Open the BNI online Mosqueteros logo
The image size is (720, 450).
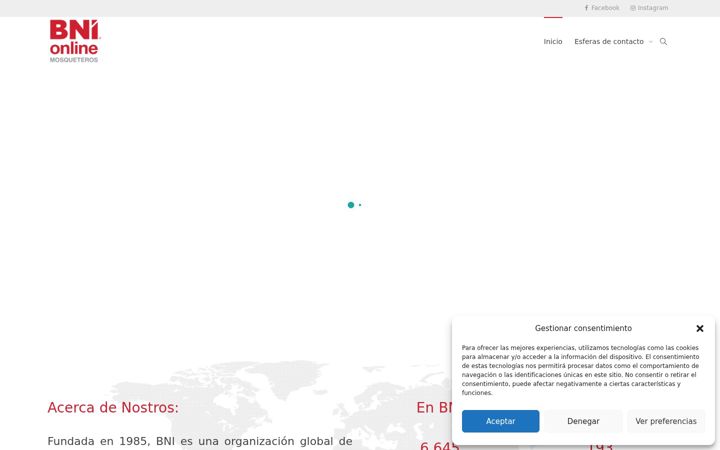click(x=75, y=41)
